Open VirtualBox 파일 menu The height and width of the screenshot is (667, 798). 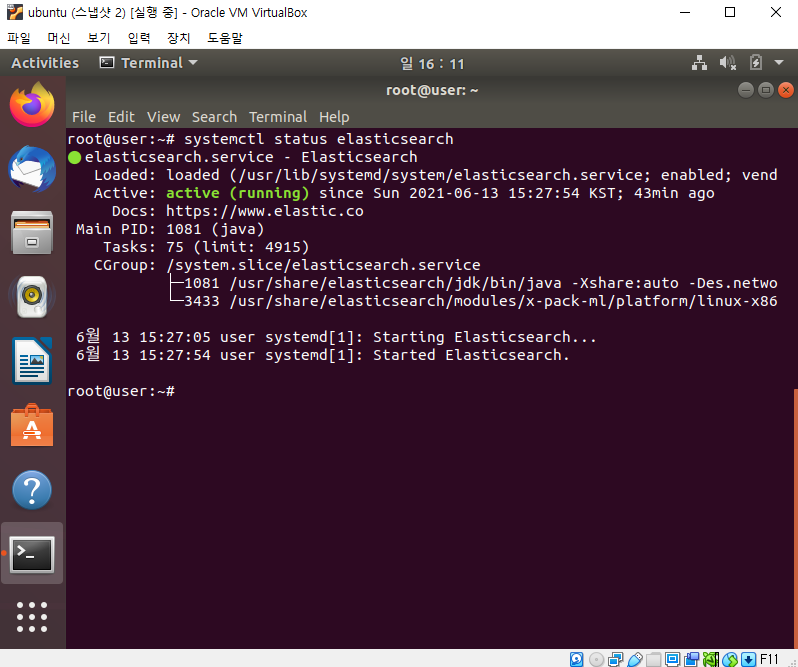pyautogui.click(x=19, y=38)
